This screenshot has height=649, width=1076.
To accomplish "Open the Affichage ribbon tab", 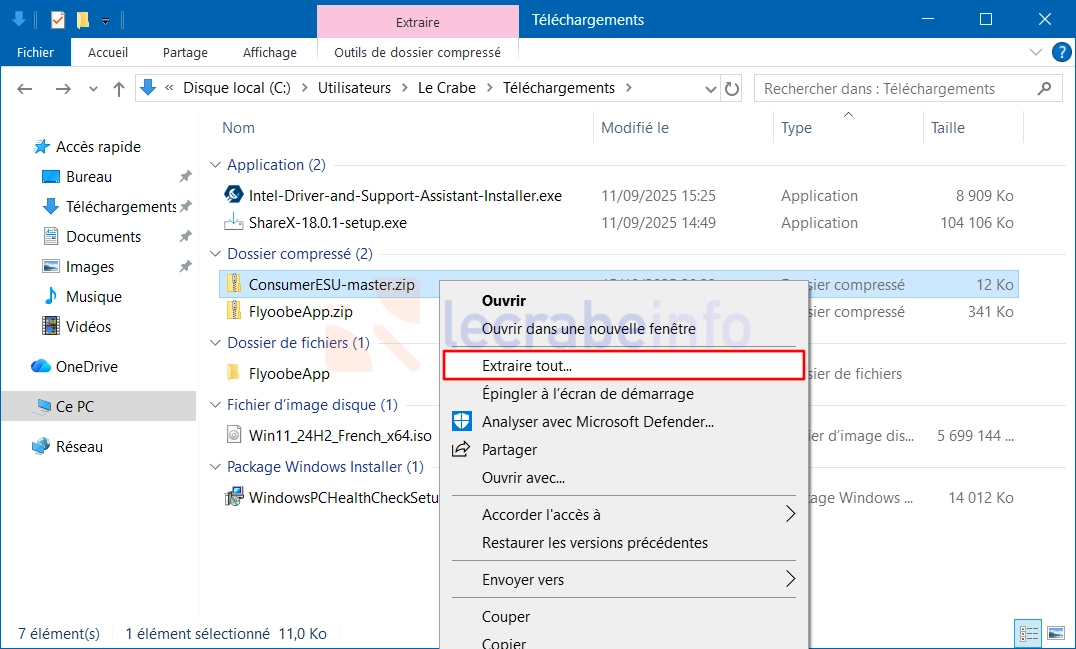I will click(269, 52).
